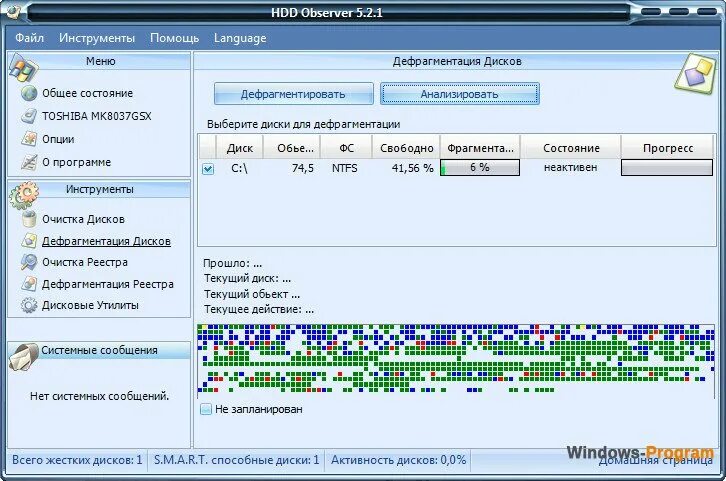Click the hard drive icon beside TOSHIBA MK8037GSX
726x481 pixels.
pyautogui.click(x=29, y=116)
